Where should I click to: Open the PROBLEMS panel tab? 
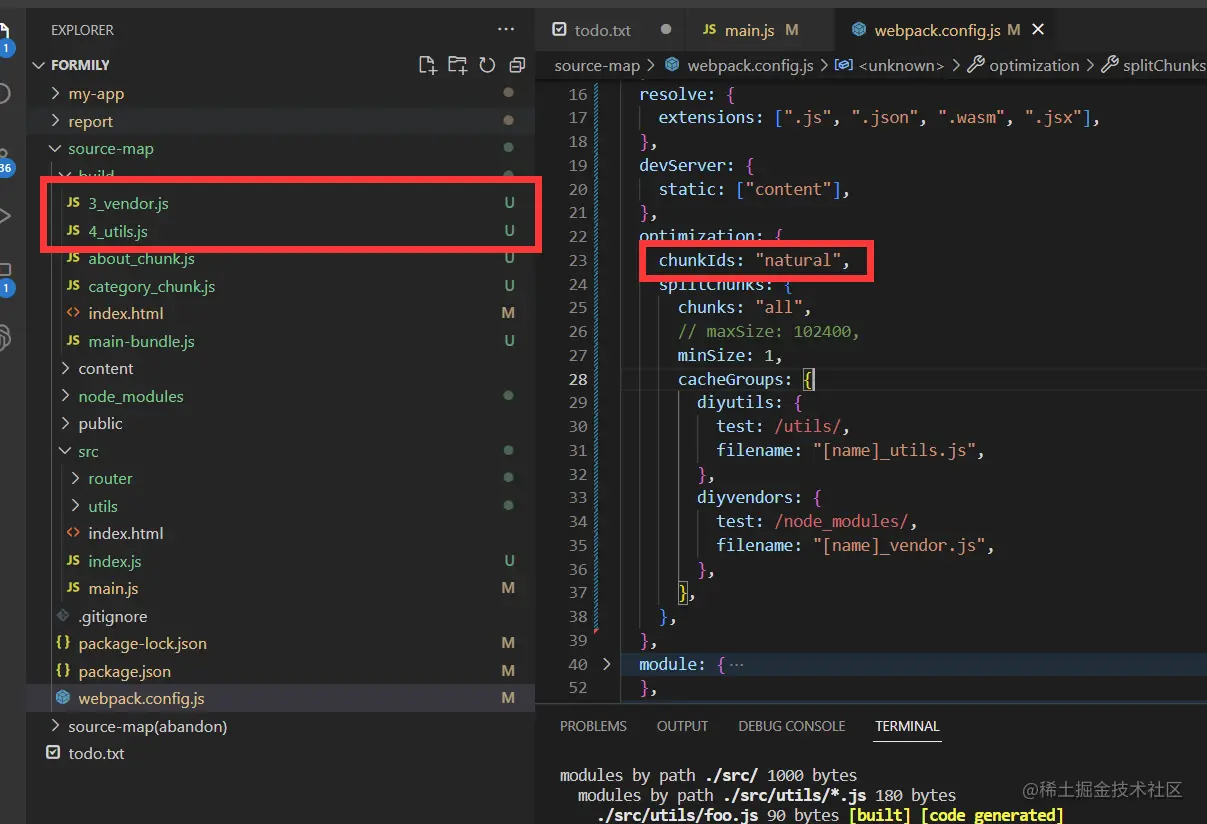coord(593,726)
